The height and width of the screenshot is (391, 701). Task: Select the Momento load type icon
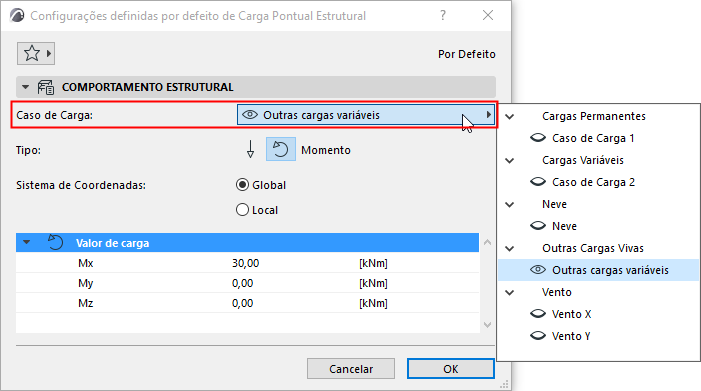281,149
